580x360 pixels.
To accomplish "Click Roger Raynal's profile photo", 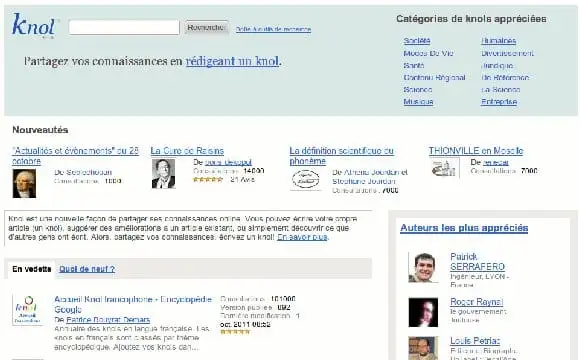I will [423, 312].
